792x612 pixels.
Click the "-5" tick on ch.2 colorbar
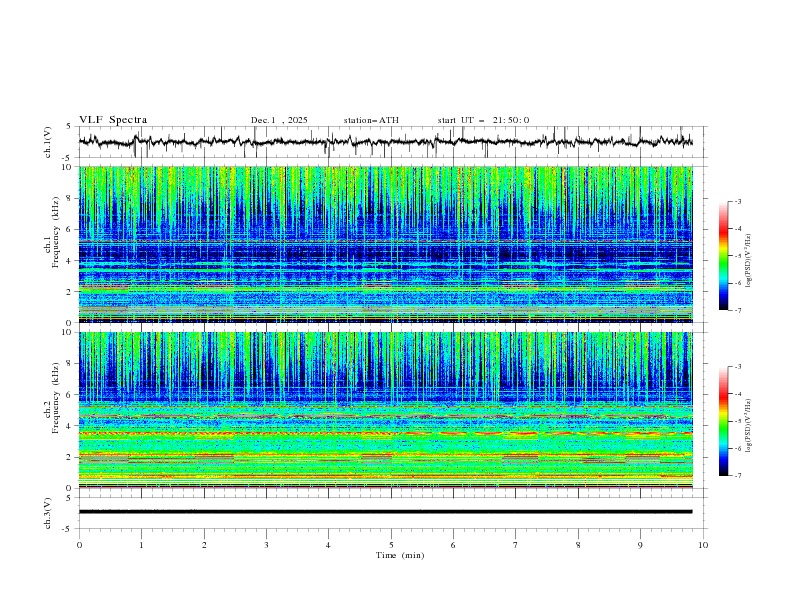point(738,421)
